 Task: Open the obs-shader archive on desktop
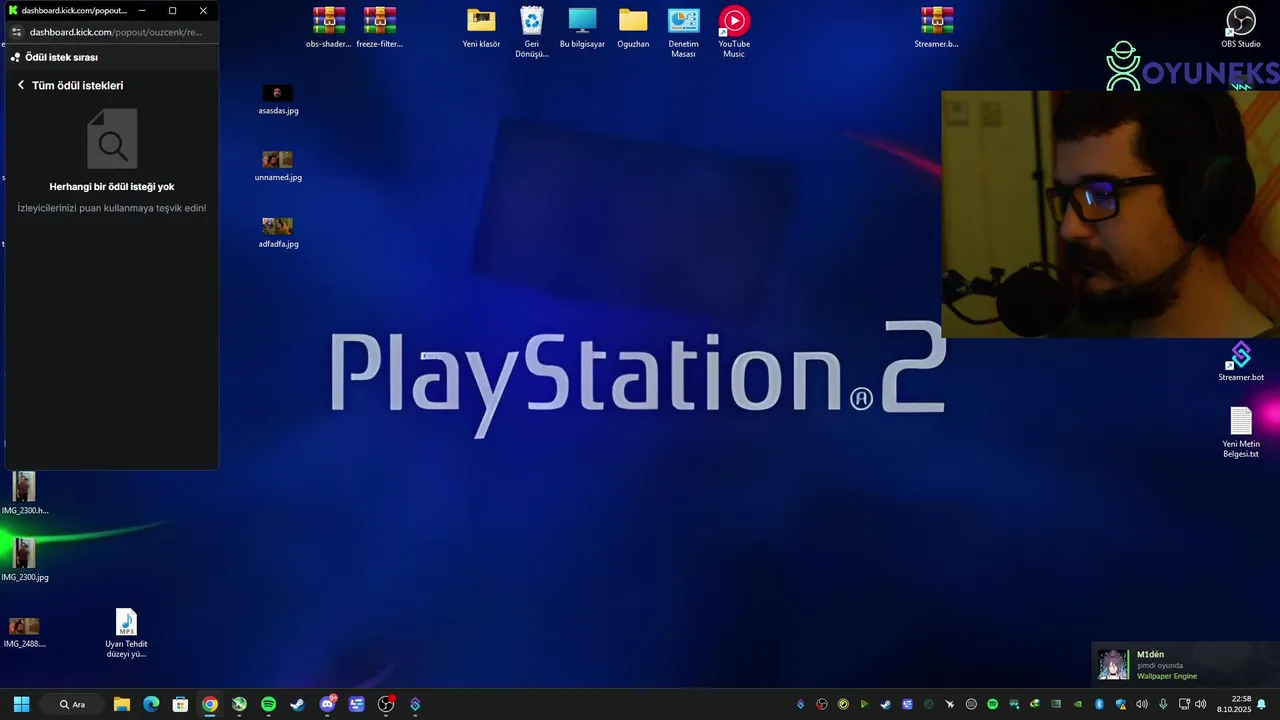pos(328,28)
